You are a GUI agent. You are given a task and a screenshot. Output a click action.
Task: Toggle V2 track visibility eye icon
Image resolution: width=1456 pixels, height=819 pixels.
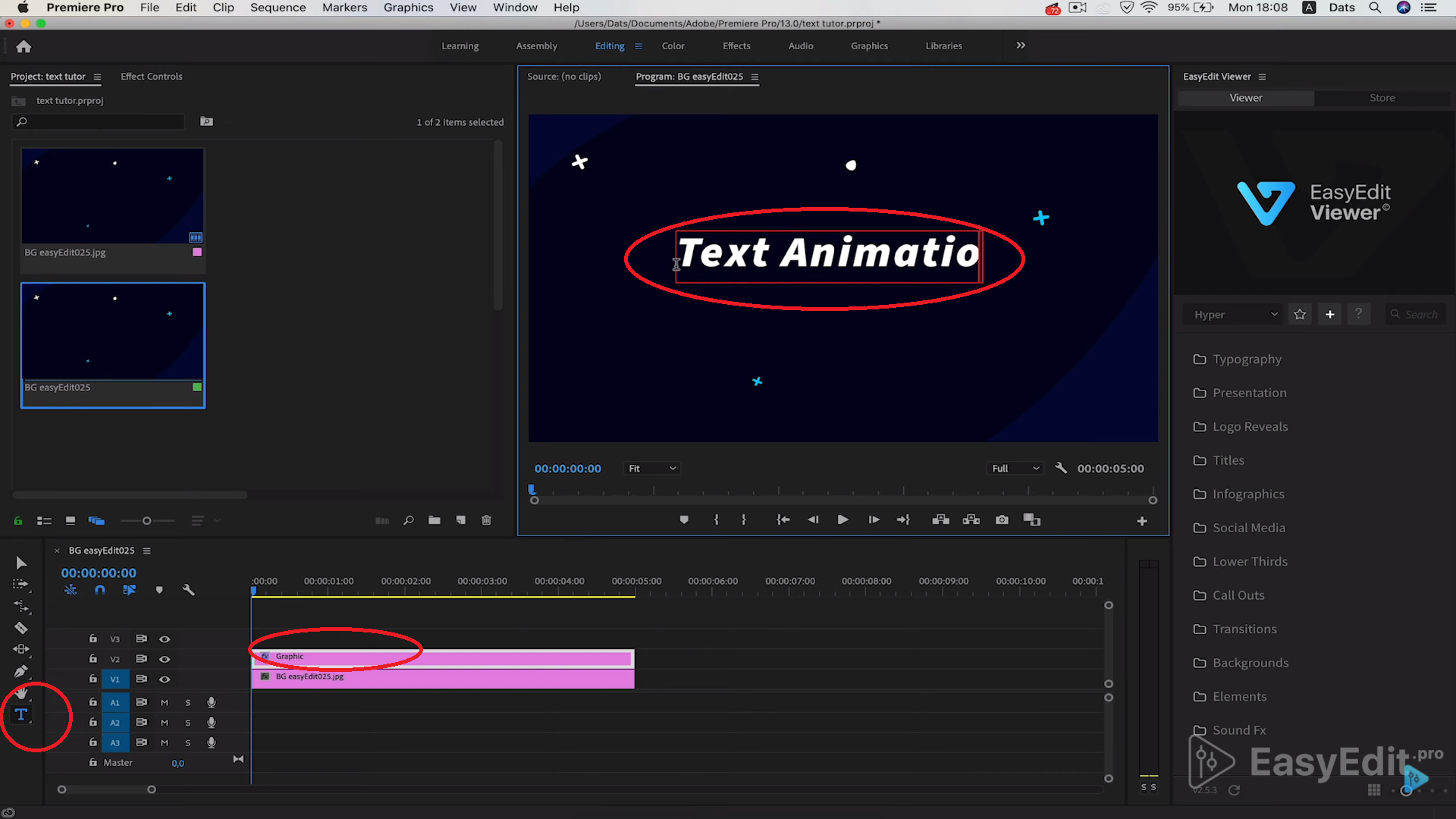coord(164,658)
